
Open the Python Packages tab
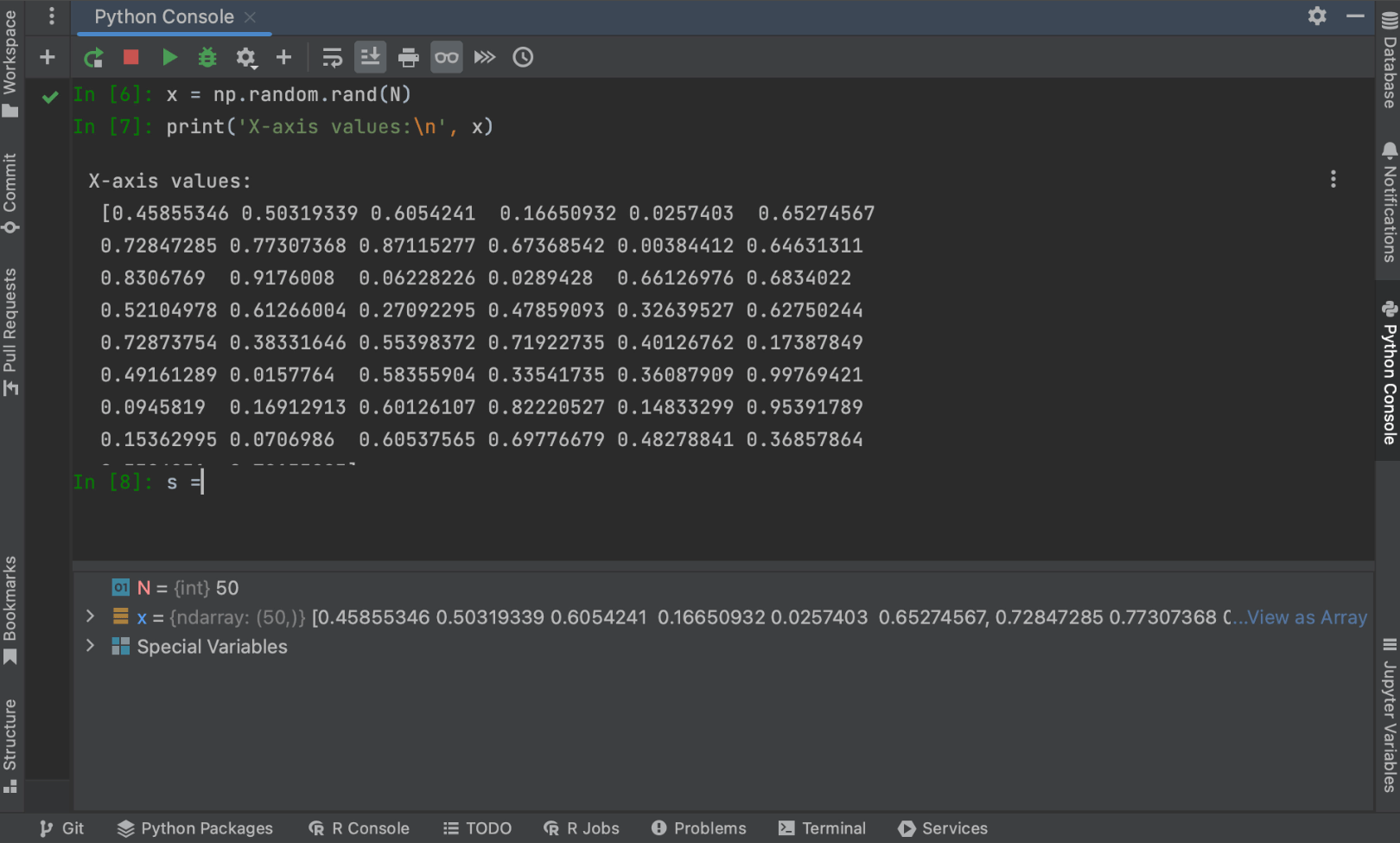[195, 828]
